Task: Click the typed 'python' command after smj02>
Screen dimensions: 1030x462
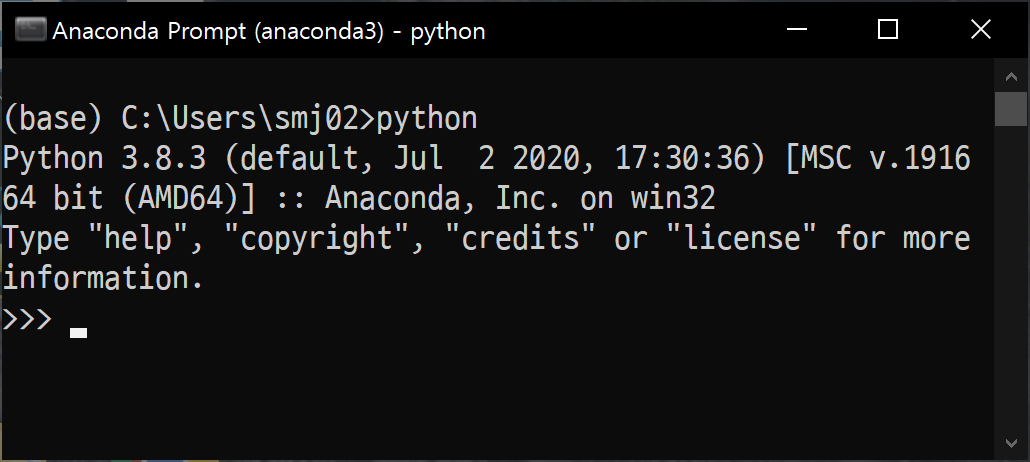Action: click(426, 120)
